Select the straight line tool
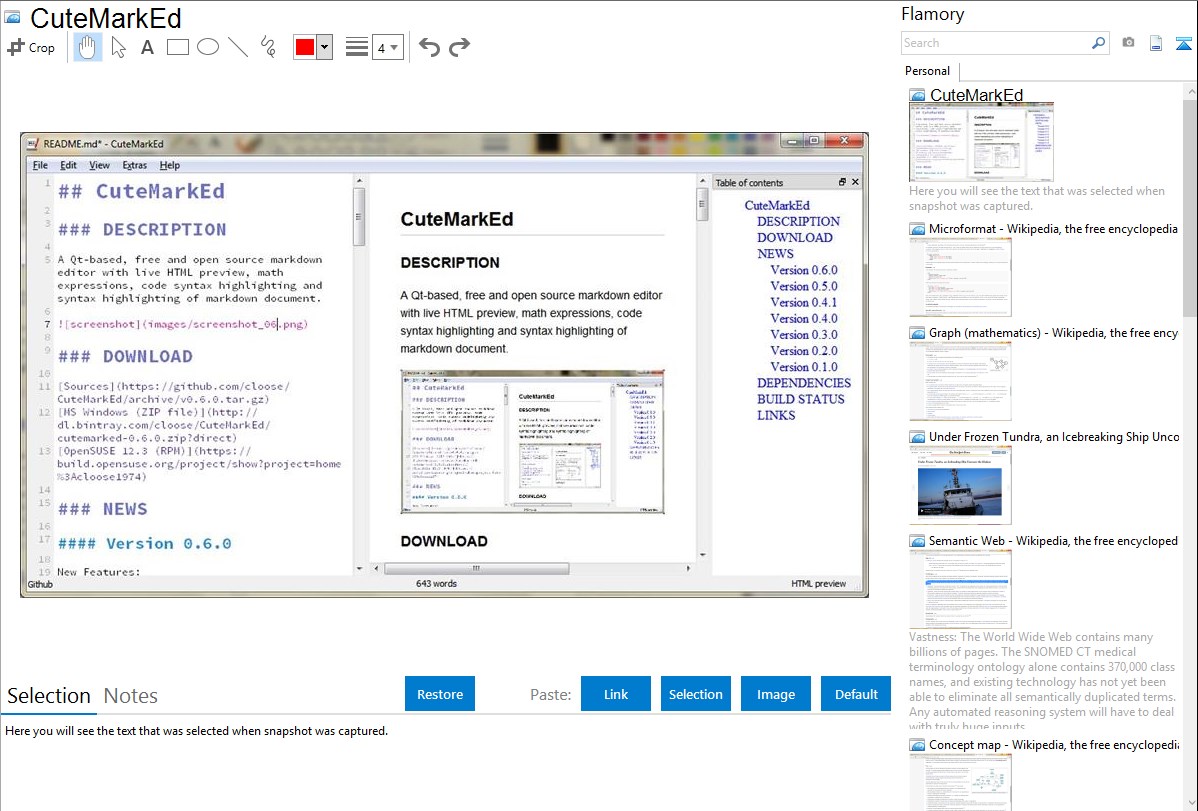Viewport: 1198px width, 811px height. point(238,47)
